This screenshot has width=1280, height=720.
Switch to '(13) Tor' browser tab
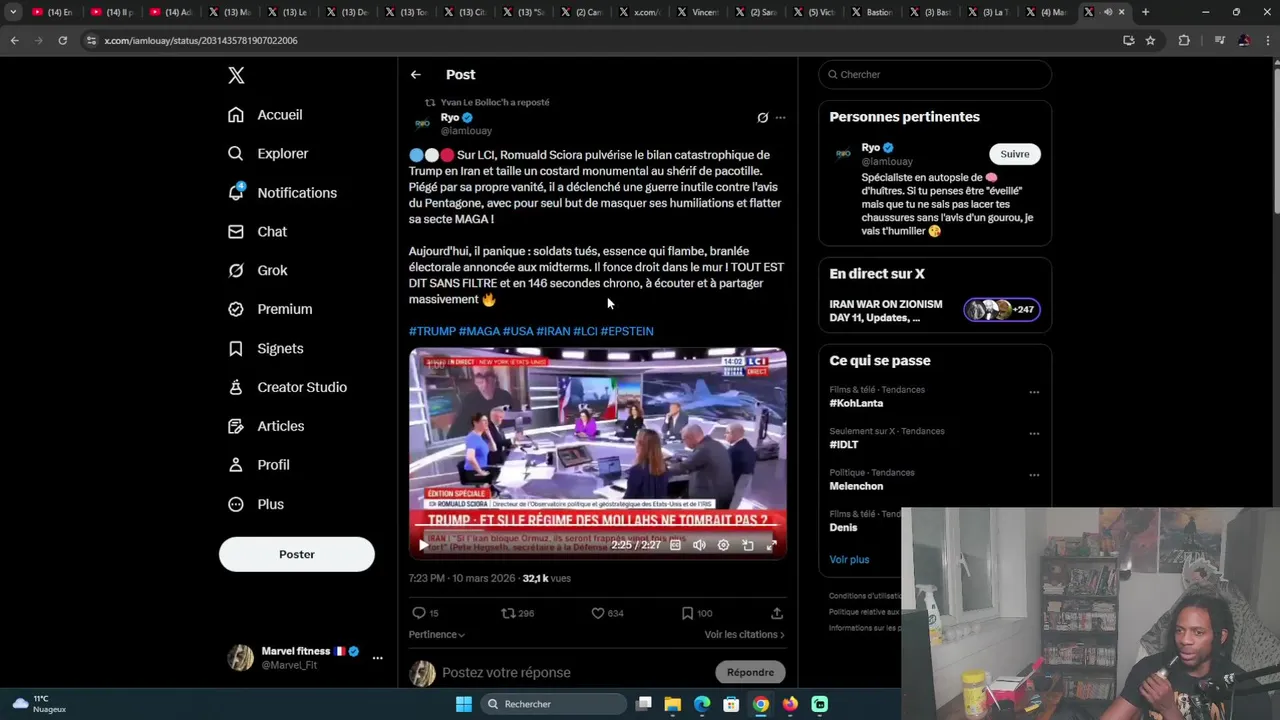[405, 12]
